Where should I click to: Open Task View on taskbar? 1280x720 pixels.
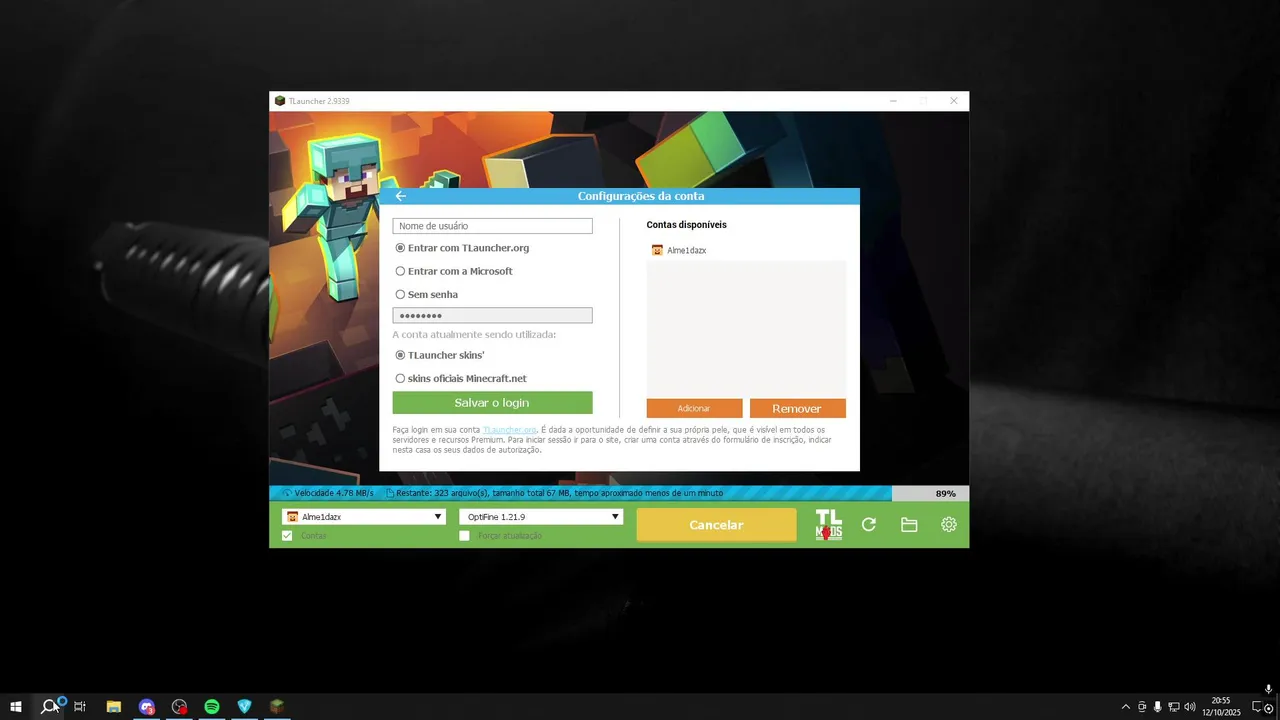click(x=80, y=707)
